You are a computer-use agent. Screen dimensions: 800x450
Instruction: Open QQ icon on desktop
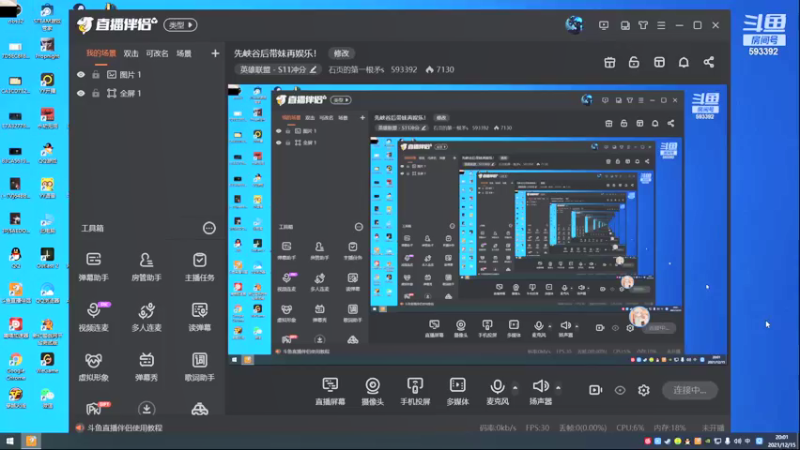coord(16,257)
